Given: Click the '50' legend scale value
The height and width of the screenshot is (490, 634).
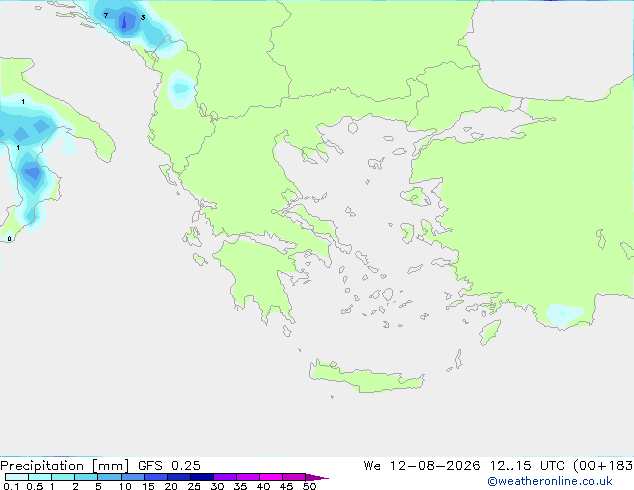Looking at the screenshot, I should 309,486.
